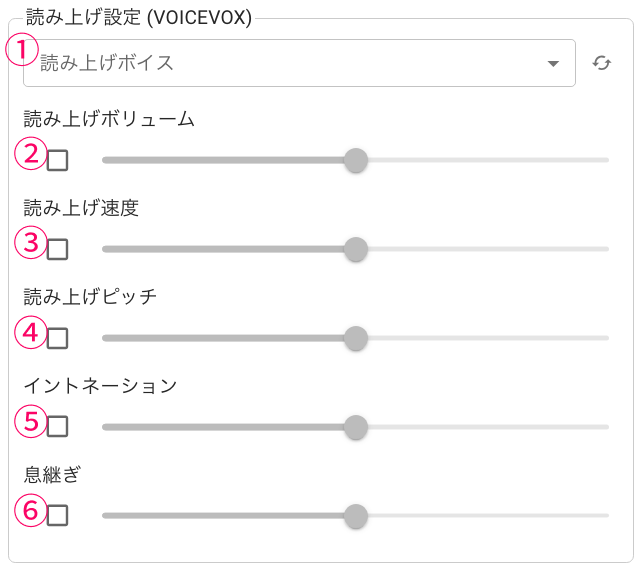Click the dropdown arrow of 読み上げボイス
The height and width of the screenshot is (573, 642).
coord(554,64)
